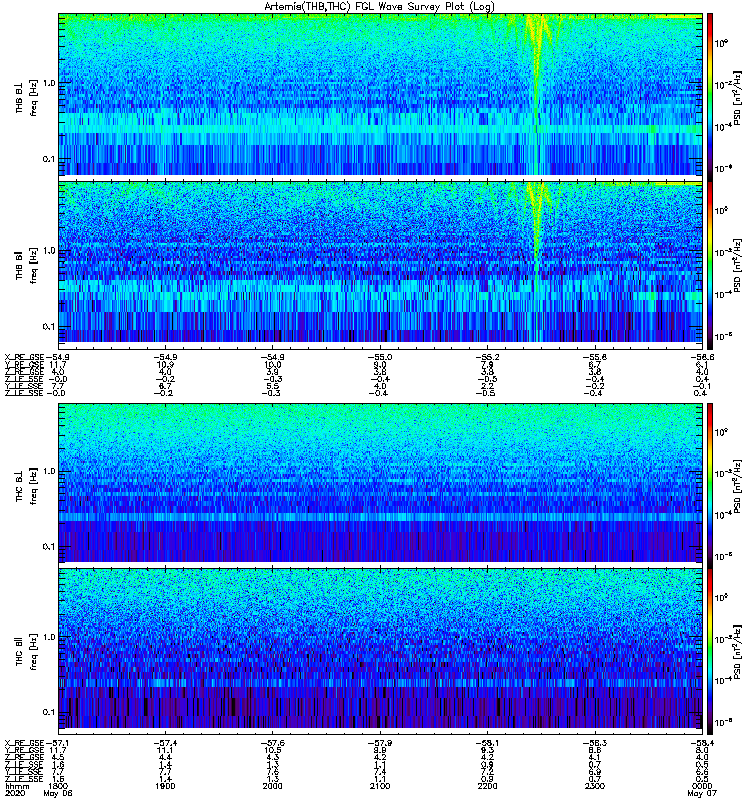The image size is (750, 800).
Task: Click the '0000' time tick label
Action: 702,786
